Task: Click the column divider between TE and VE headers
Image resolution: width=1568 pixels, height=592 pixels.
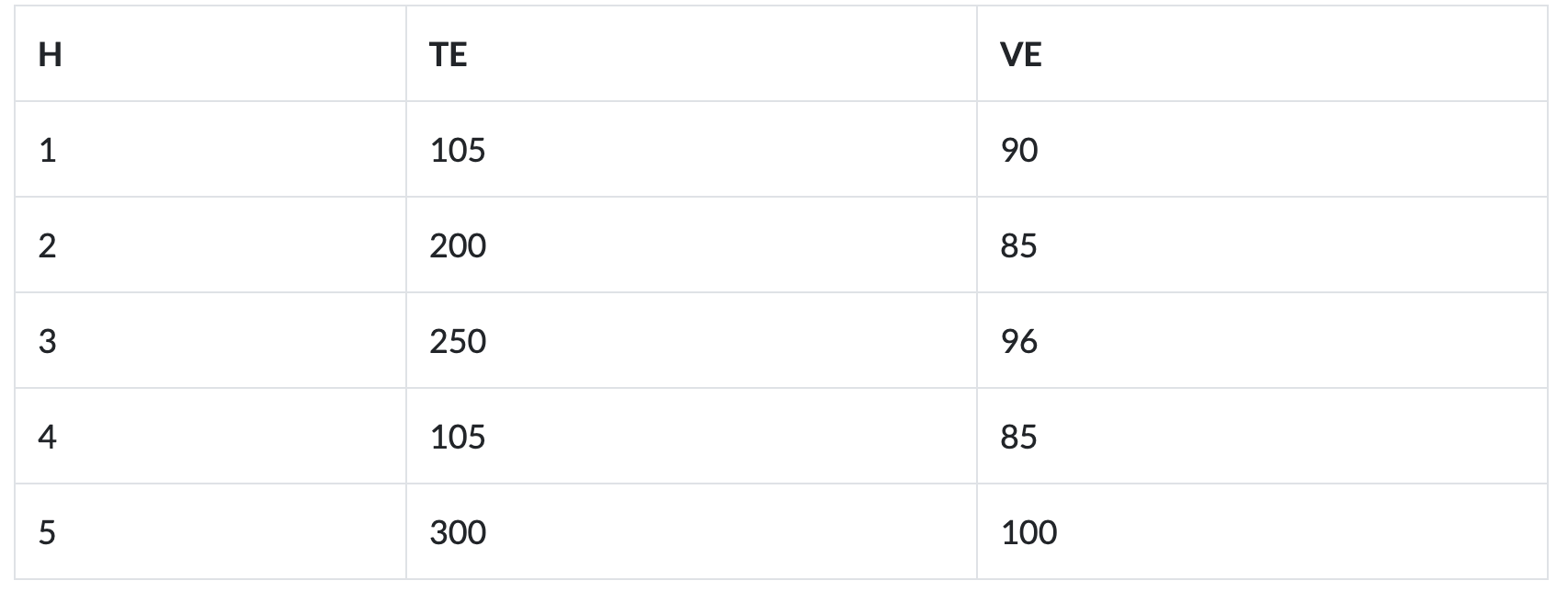Action: (x=977, y=55)
